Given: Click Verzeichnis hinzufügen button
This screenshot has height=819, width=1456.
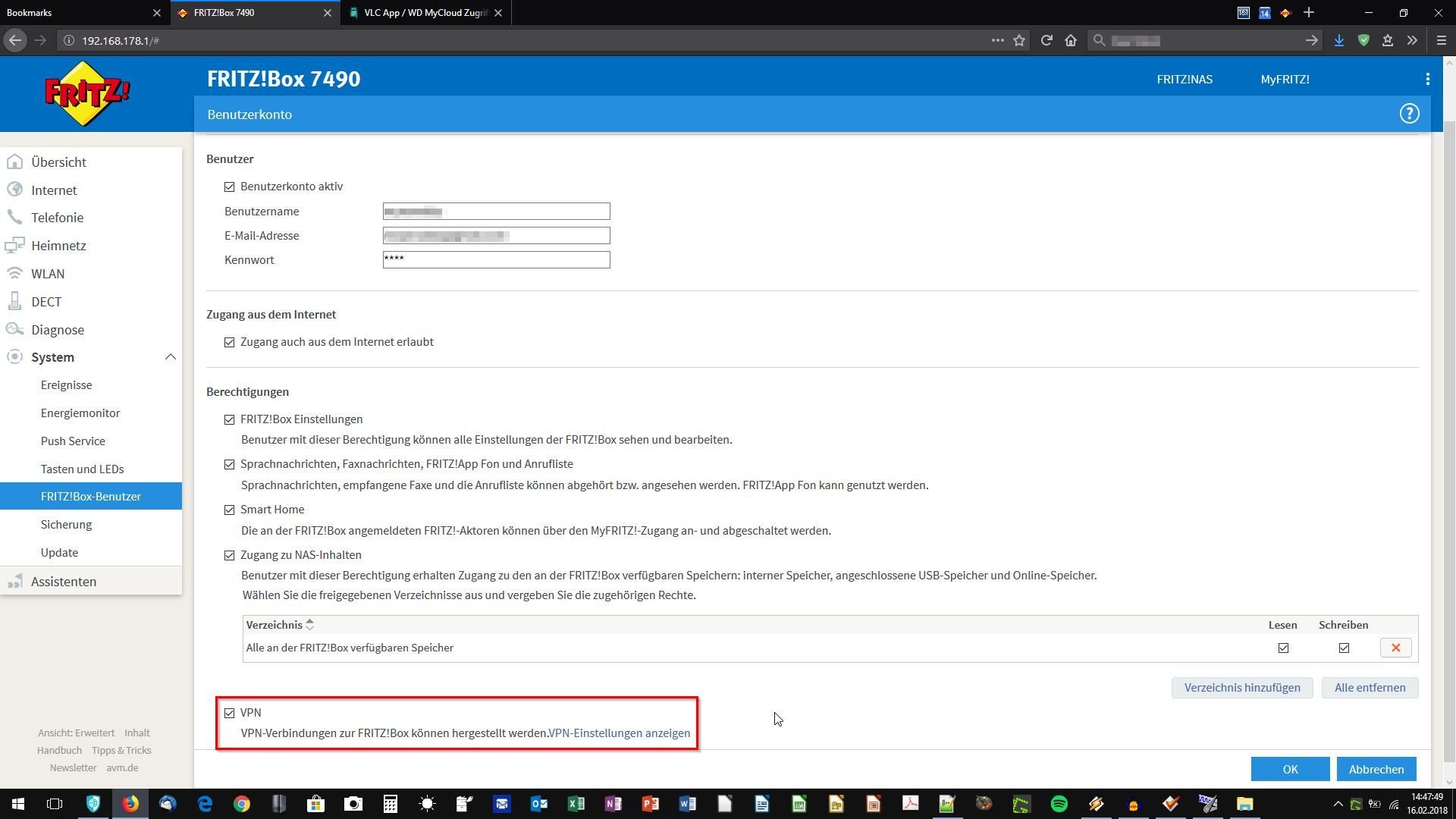Looking at the screenshot, I should (1242, 688).
